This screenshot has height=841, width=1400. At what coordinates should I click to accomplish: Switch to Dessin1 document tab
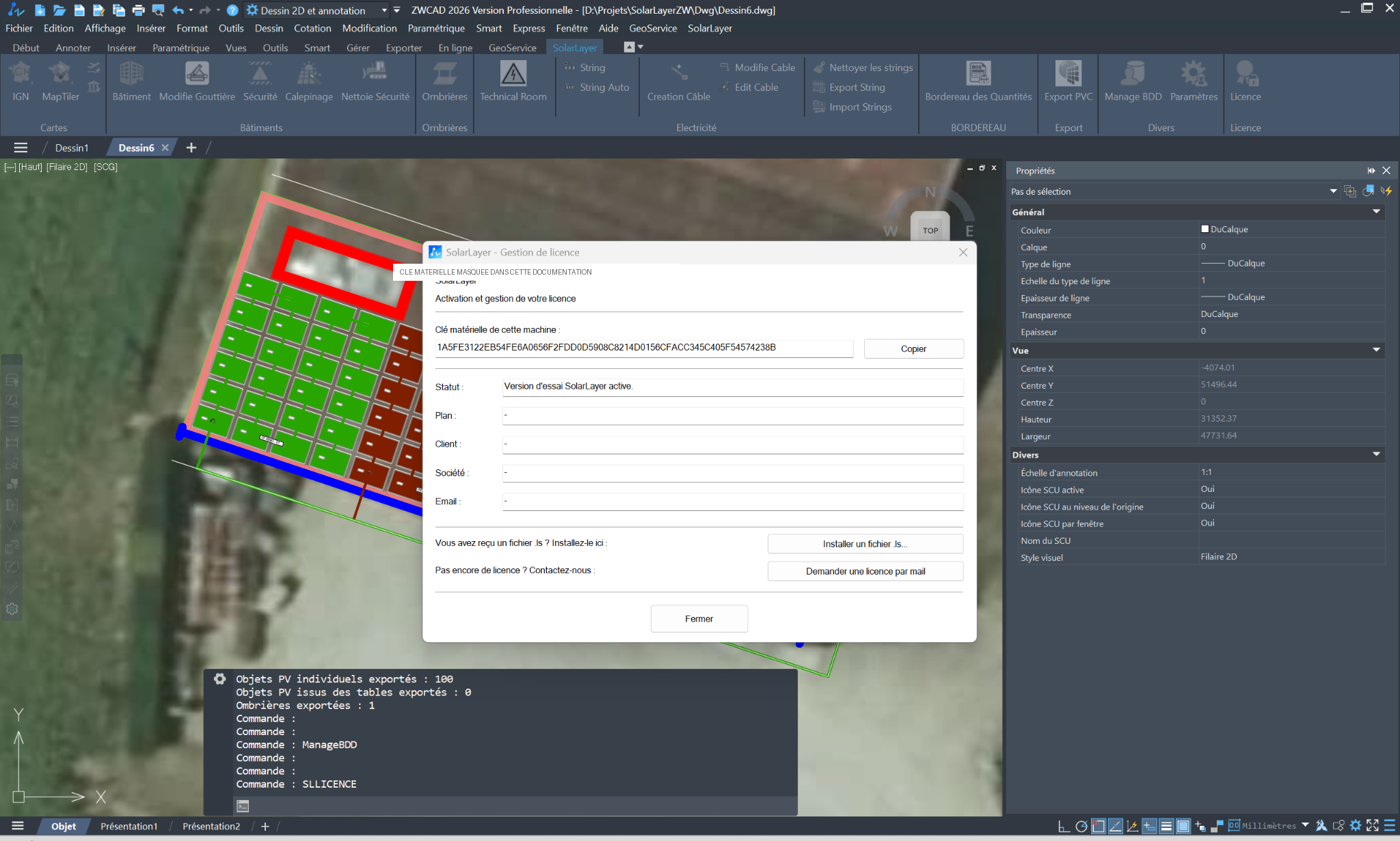(72, 147)
